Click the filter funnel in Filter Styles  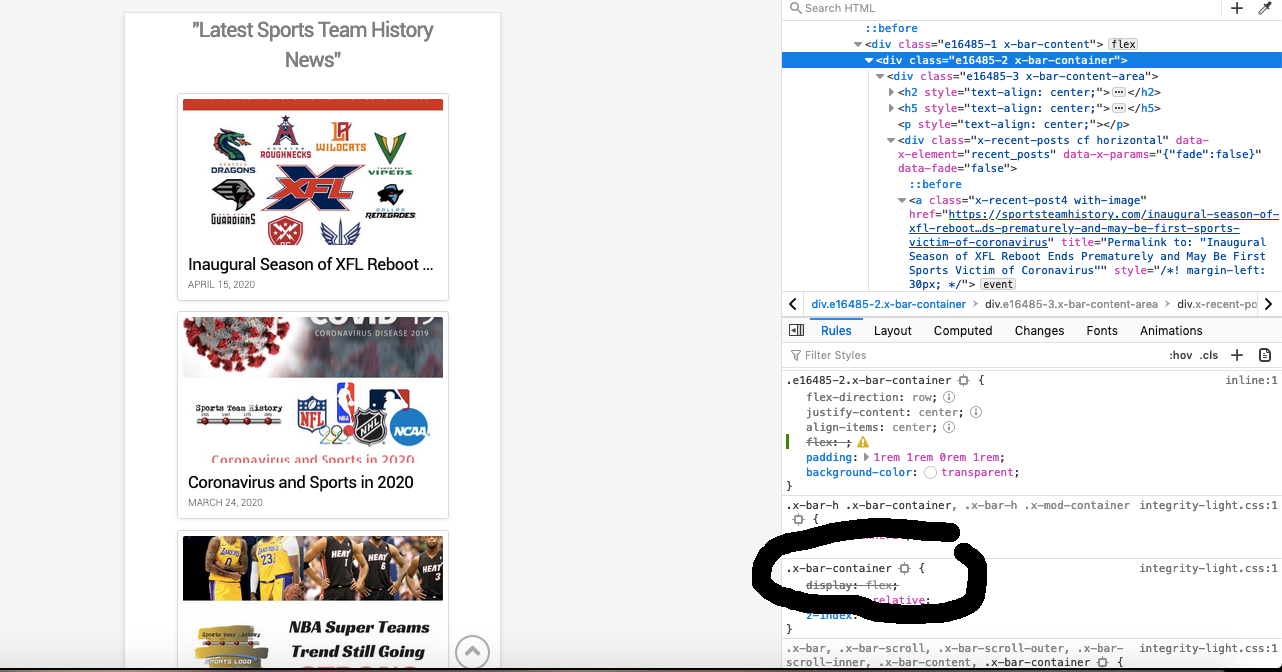click(796, 355)
